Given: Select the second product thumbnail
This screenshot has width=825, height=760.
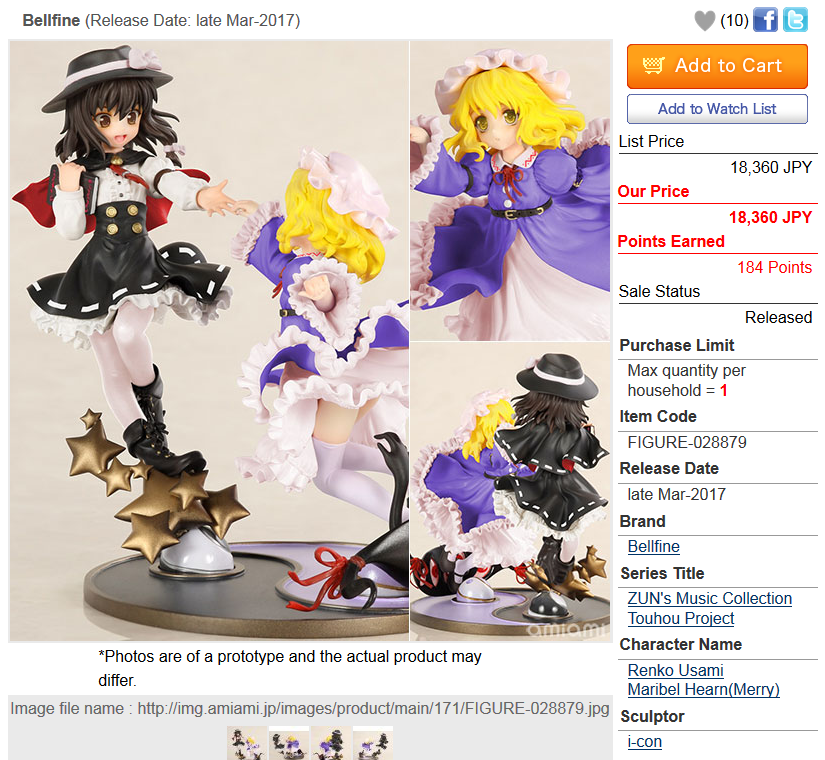Looking at the screenshot, I should tap(289, 743).
